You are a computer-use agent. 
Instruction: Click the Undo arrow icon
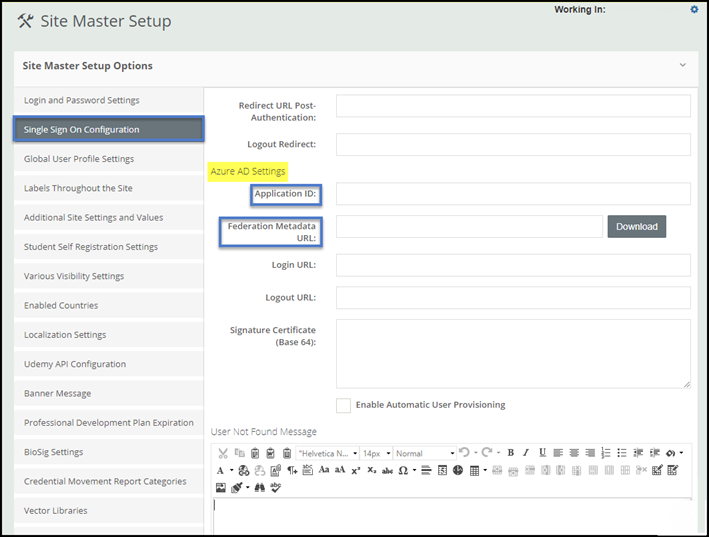pyautogui.click(x=464, y=453)
